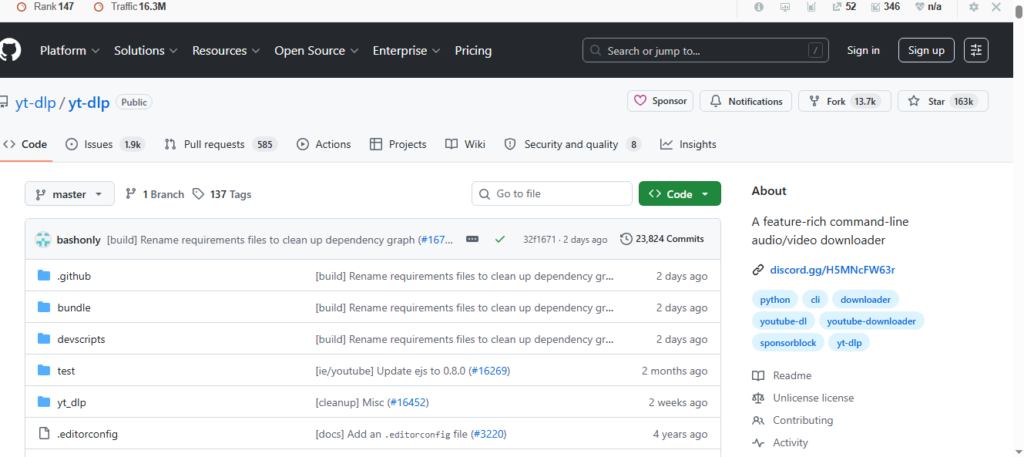1024x457 pixels.
Task: Open commit hash 32f1671
Action: tap(539, 240)
